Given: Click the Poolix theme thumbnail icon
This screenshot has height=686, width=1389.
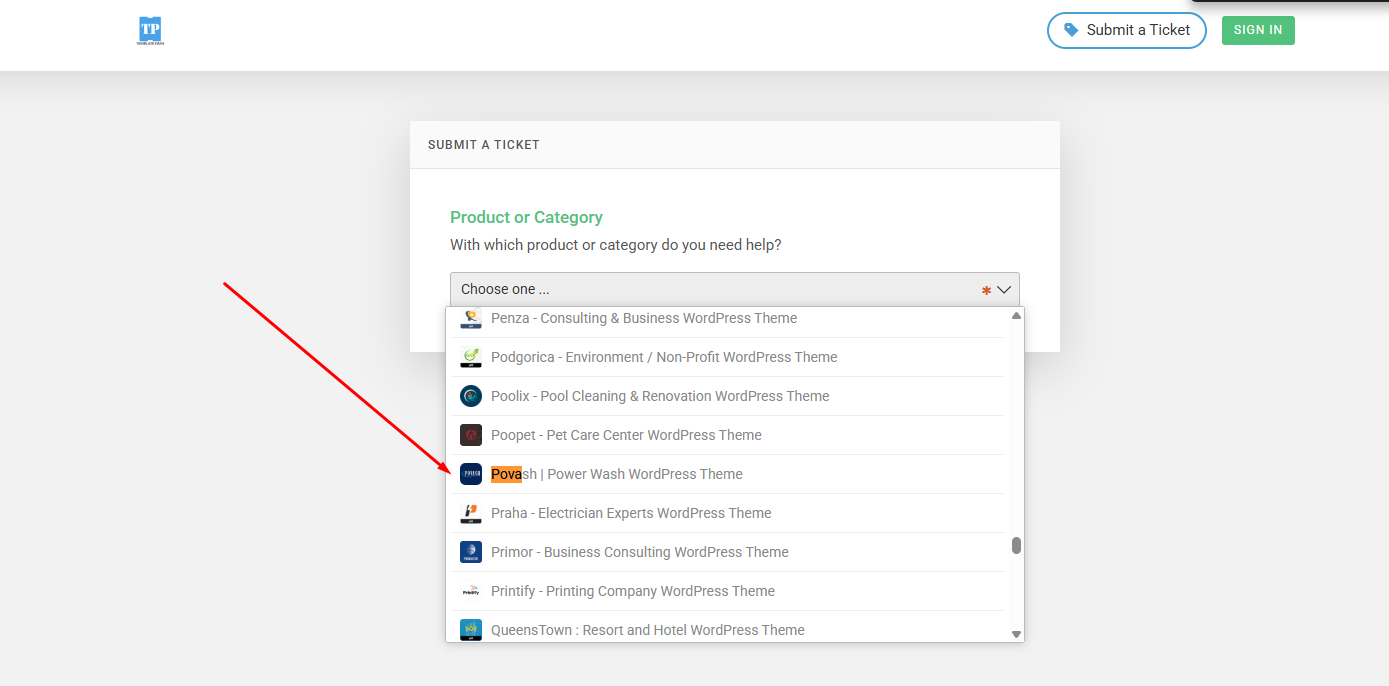Looking at the screenshot, I should [x=471, y=396].
